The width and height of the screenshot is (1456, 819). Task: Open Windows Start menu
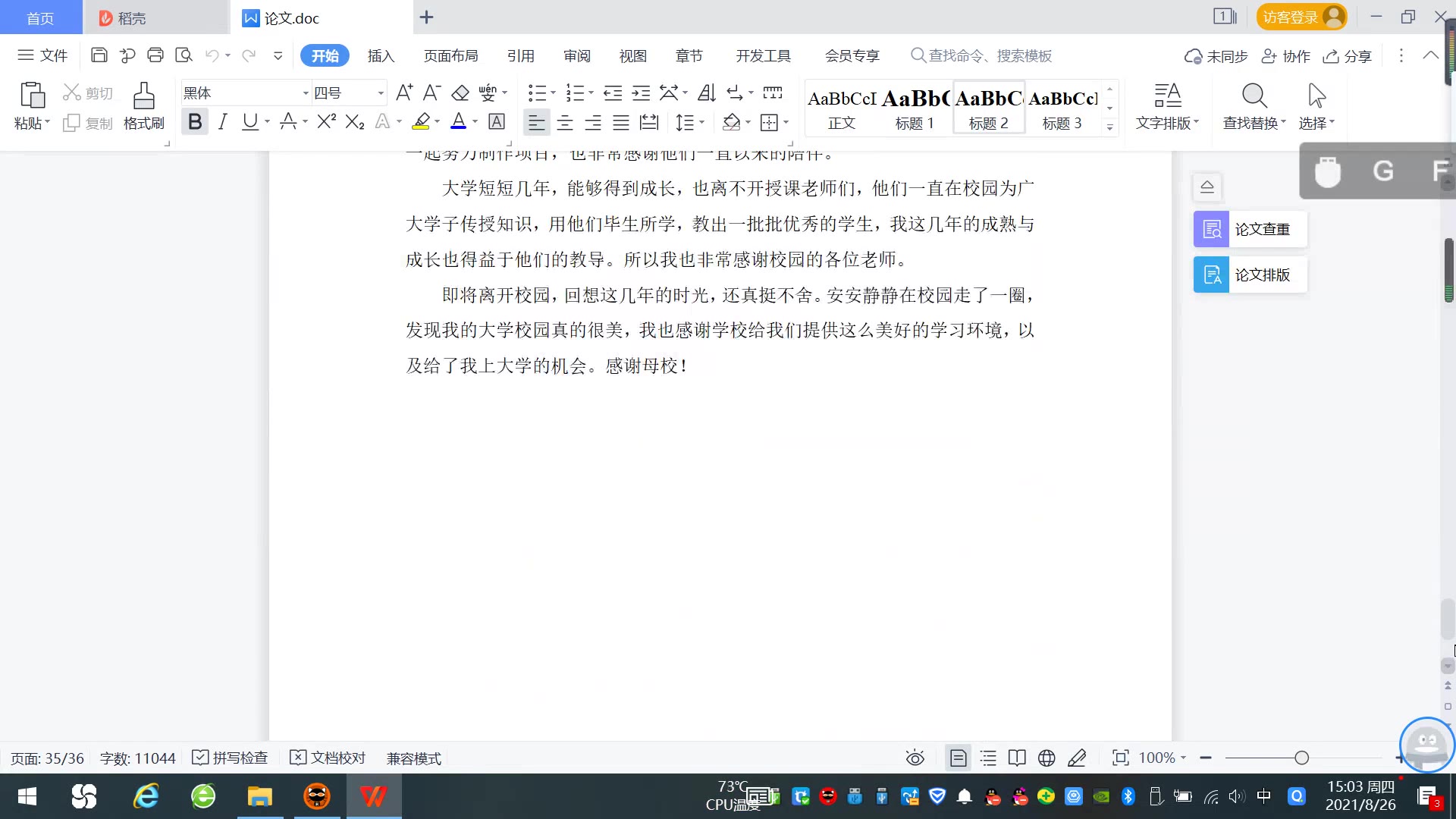(x=27, y=796)
